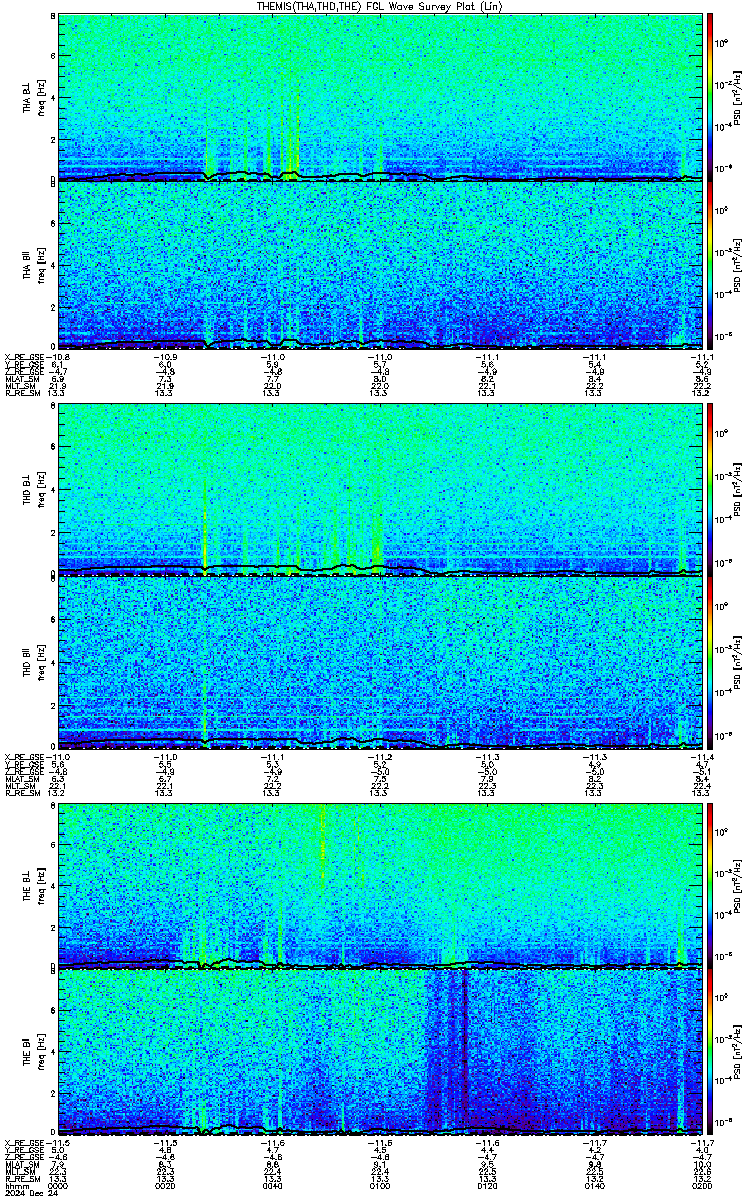The height and width of the screenshot is (1200, 750).
Task: Click the THE B-perpendicular spectrogram panel
Action: tap(380, 885)
